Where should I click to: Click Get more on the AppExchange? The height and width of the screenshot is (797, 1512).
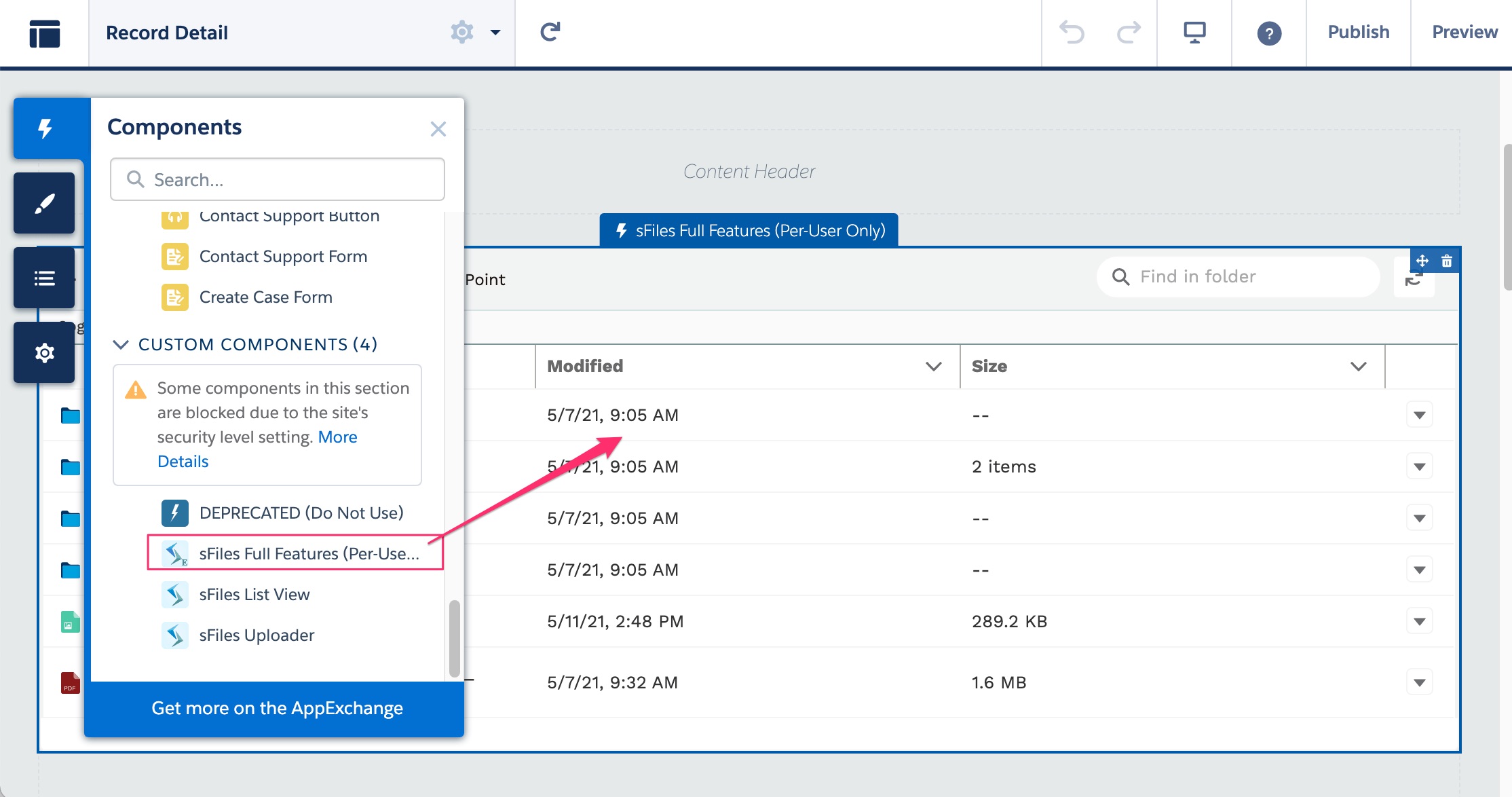pyautogui.click(x=277, y=708)
